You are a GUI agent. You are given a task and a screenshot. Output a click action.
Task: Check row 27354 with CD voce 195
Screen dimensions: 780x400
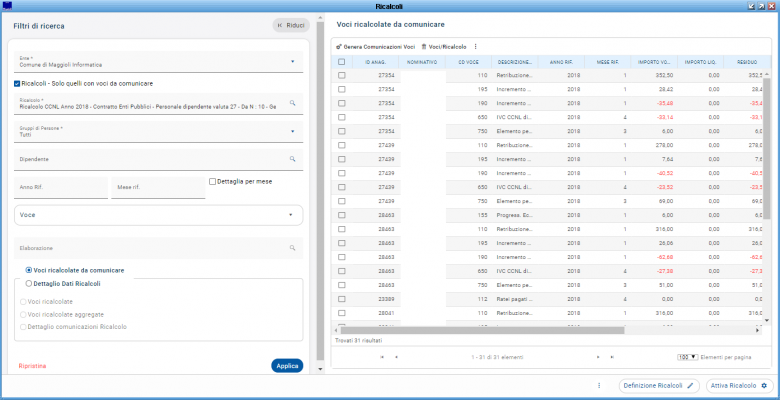(341, 90)
